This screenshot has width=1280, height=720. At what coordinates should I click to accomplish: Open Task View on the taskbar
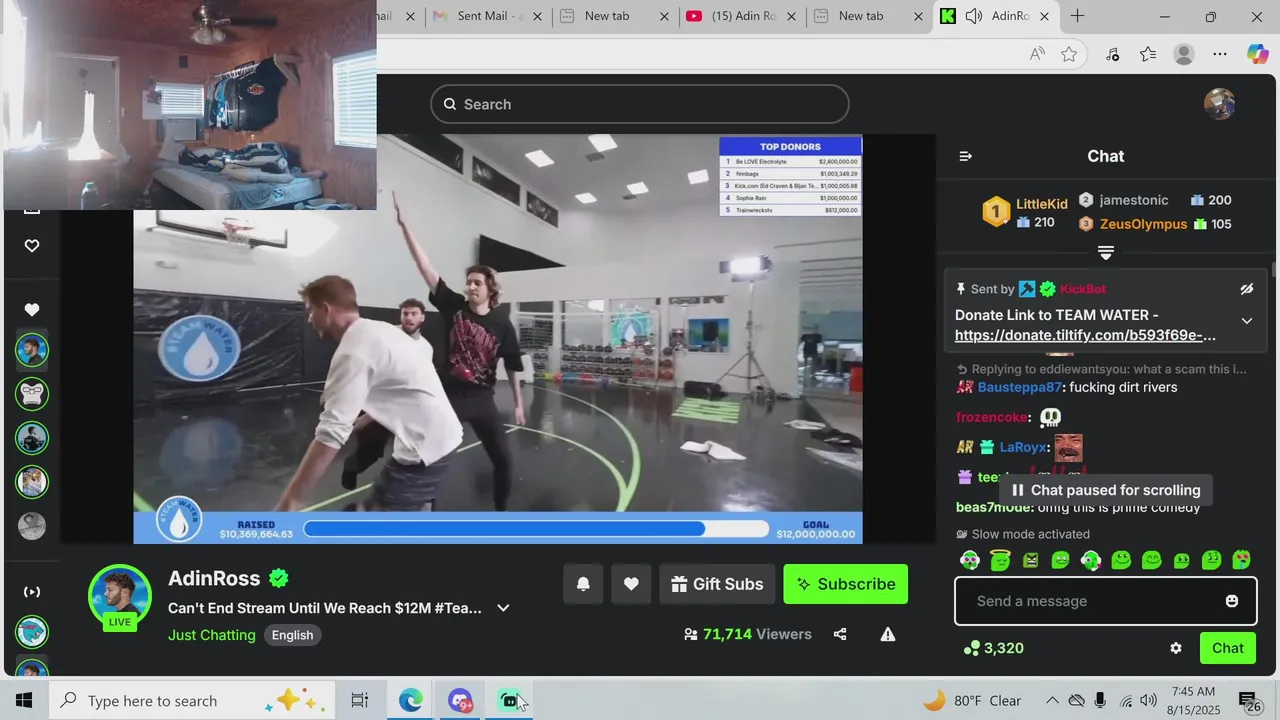coord(360,701)
